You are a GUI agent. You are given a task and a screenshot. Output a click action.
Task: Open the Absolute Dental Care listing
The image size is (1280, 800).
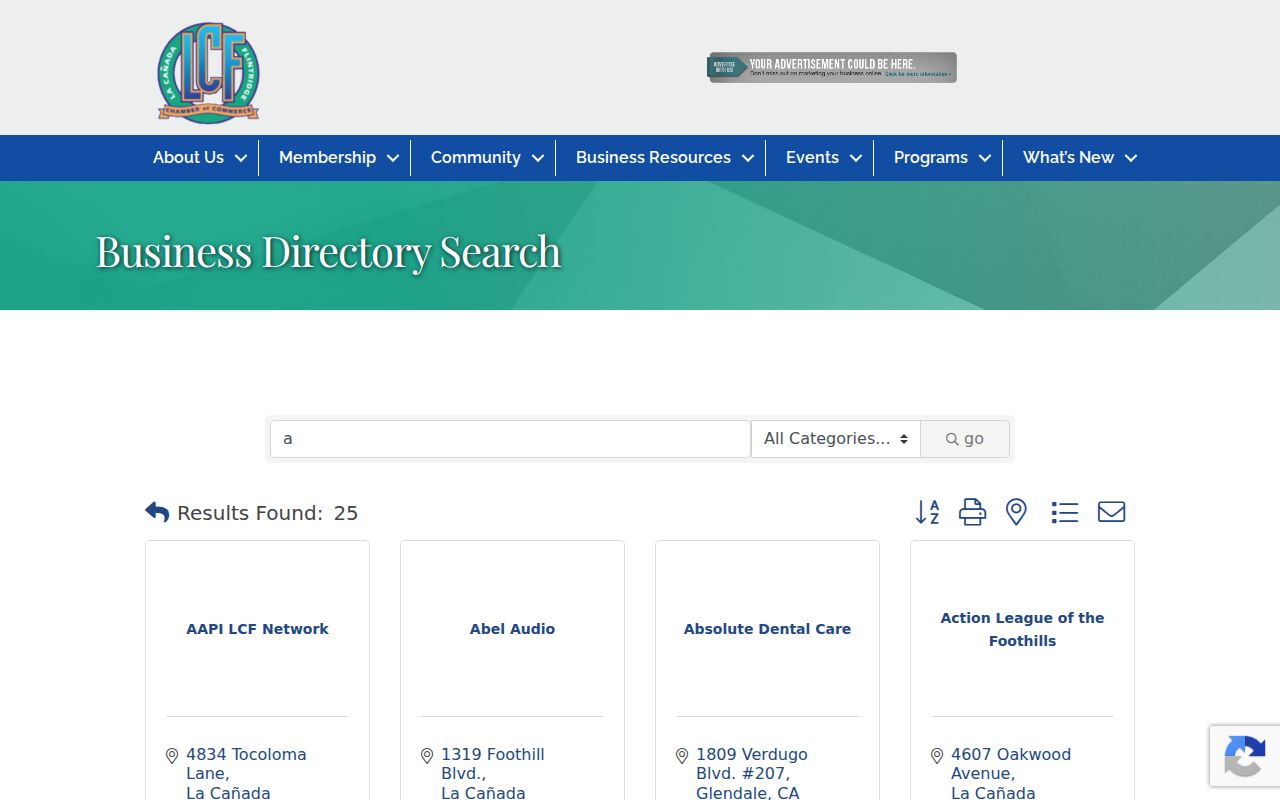click(767, 629)
